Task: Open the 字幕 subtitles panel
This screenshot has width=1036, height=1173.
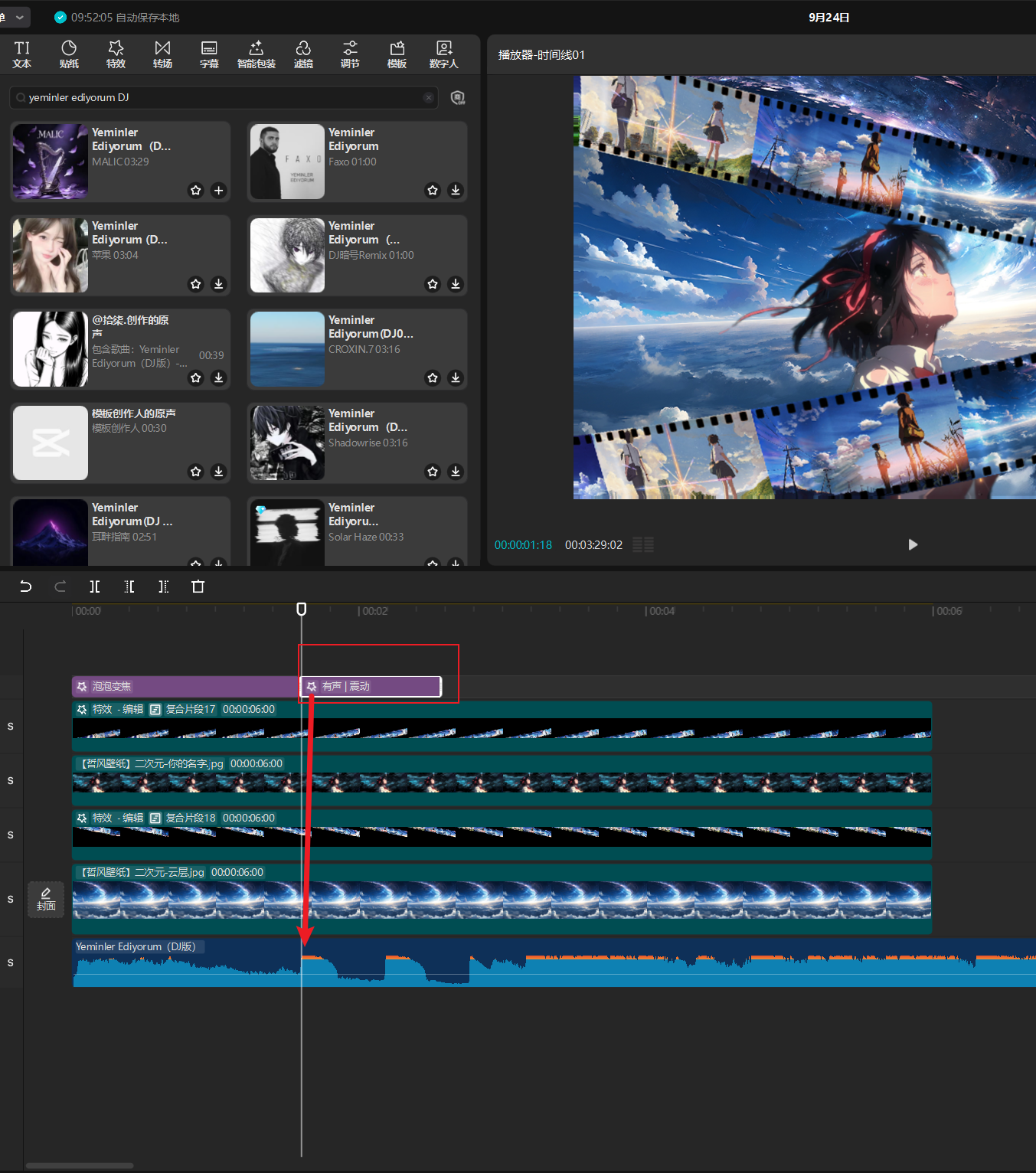Action: tap(209, 54)
